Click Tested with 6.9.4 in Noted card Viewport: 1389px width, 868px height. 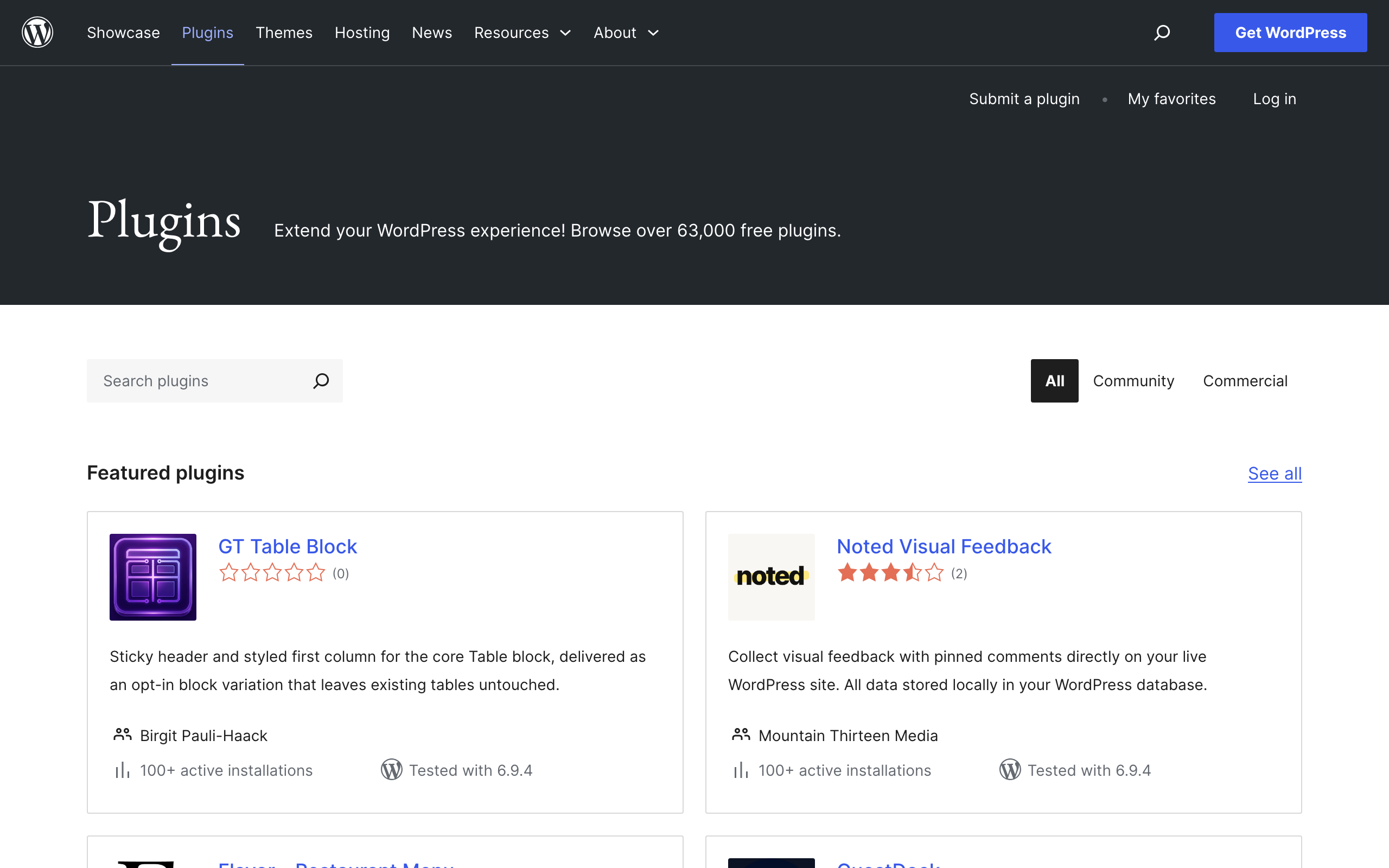[1089, 770]
